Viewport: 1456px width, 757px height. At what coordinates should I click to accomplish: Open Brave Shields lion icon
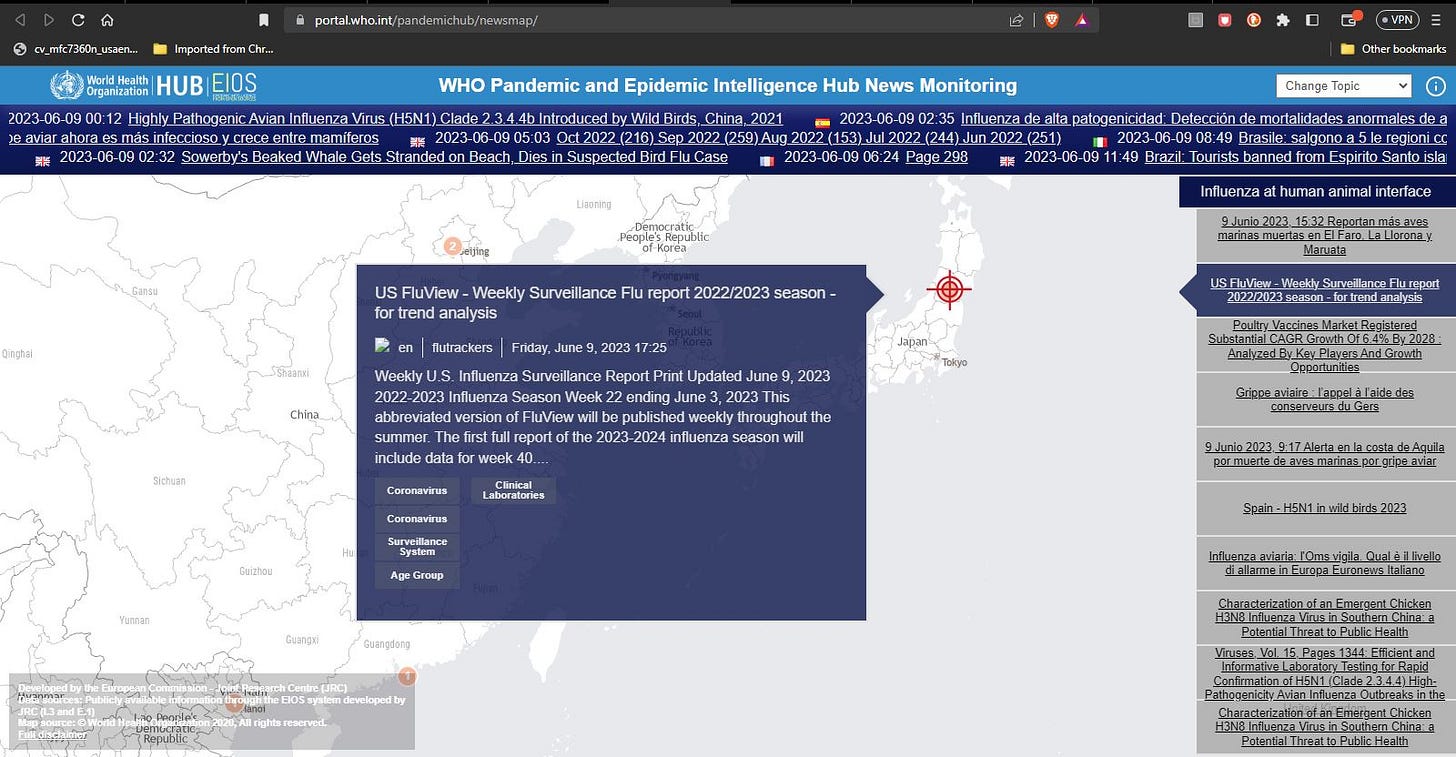(x=1051, y=19)
